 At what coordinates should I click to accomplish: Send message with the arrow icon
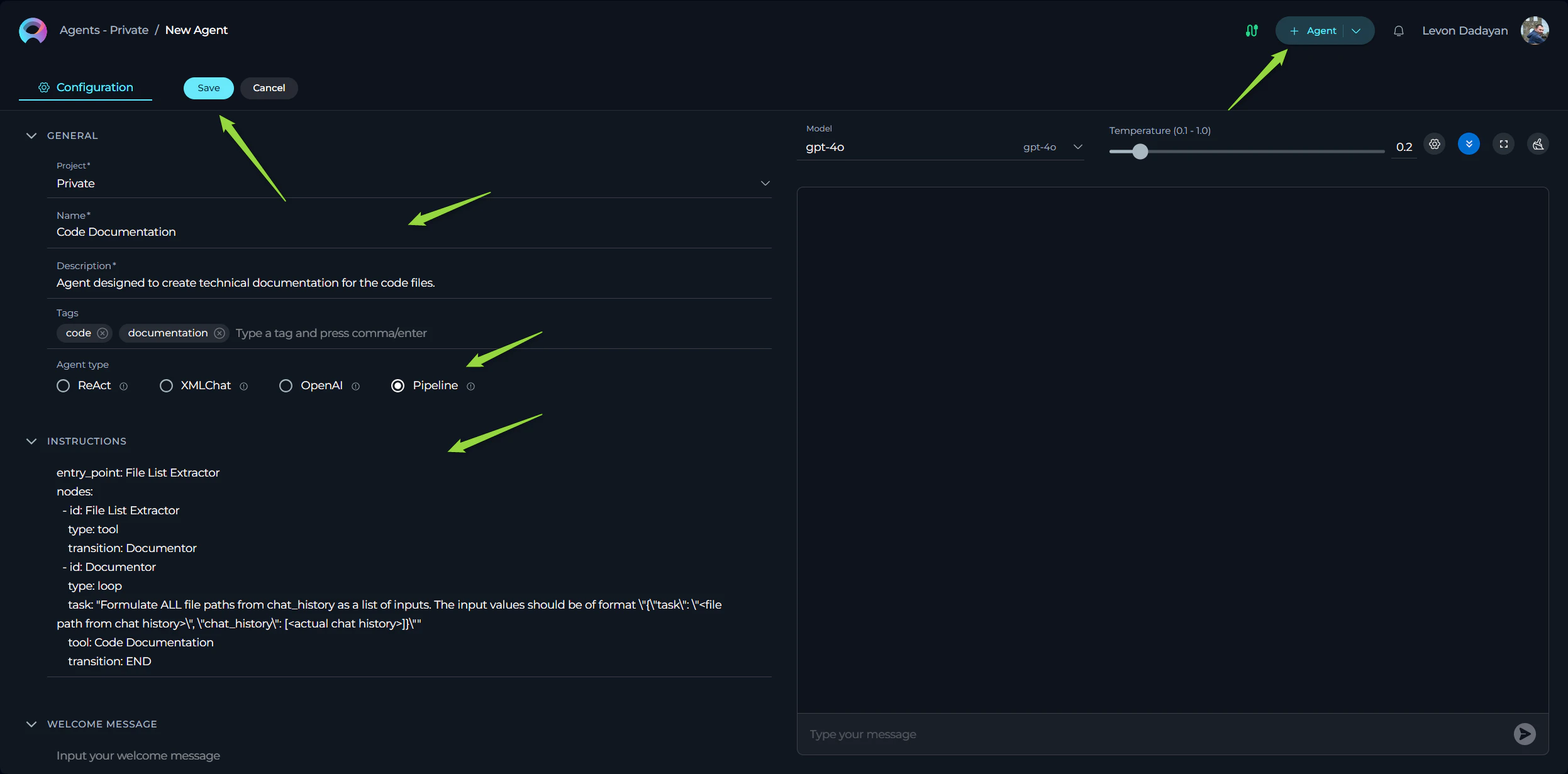[x=1524, y=734]
